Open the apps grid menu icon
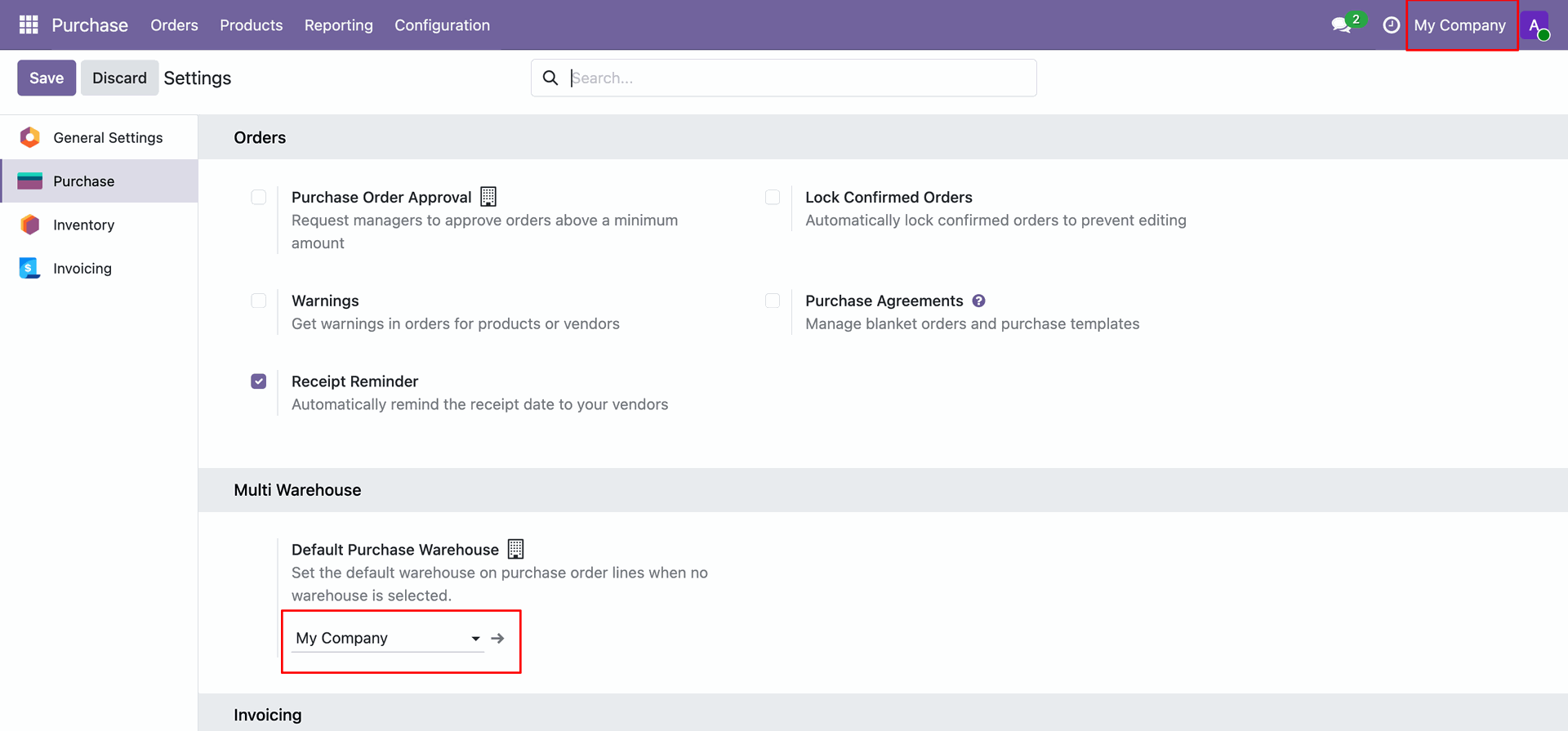1568x731 pixels. [x=29, y=25]
